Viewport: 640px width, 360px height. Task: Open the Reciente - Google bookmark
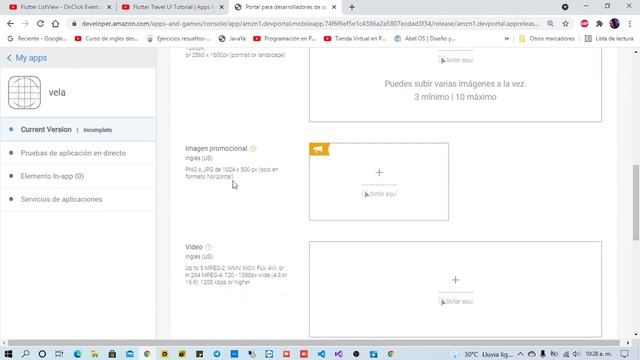click(x=37, y=38)
